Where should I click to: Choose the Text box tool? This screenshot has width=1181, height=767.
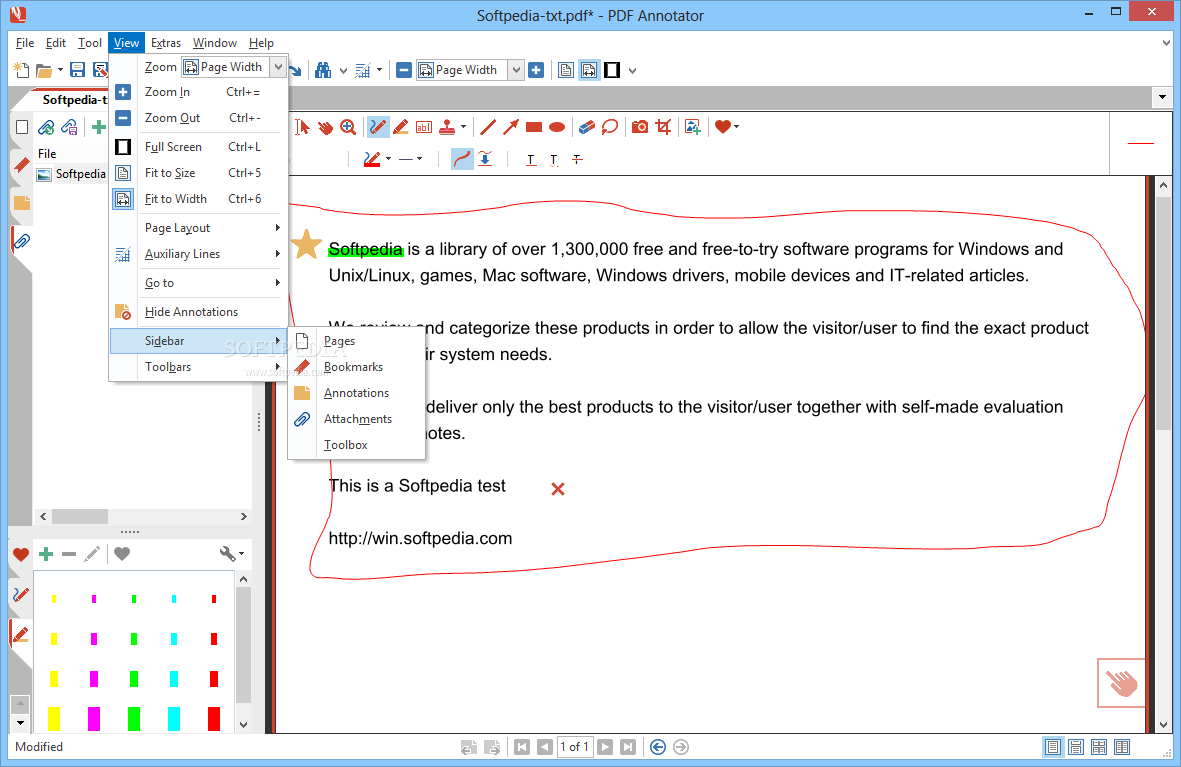tap(424, 127)
